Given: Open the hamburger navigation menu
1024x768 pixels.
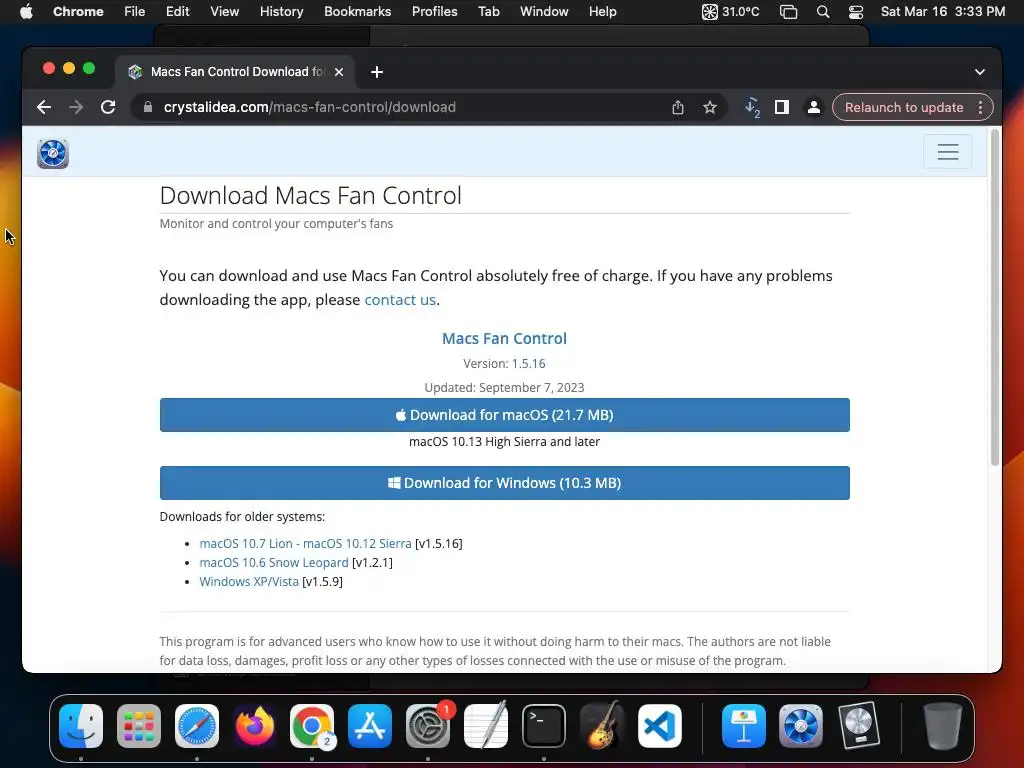Looking at the screenshot, I should click(x=948, y=152).
